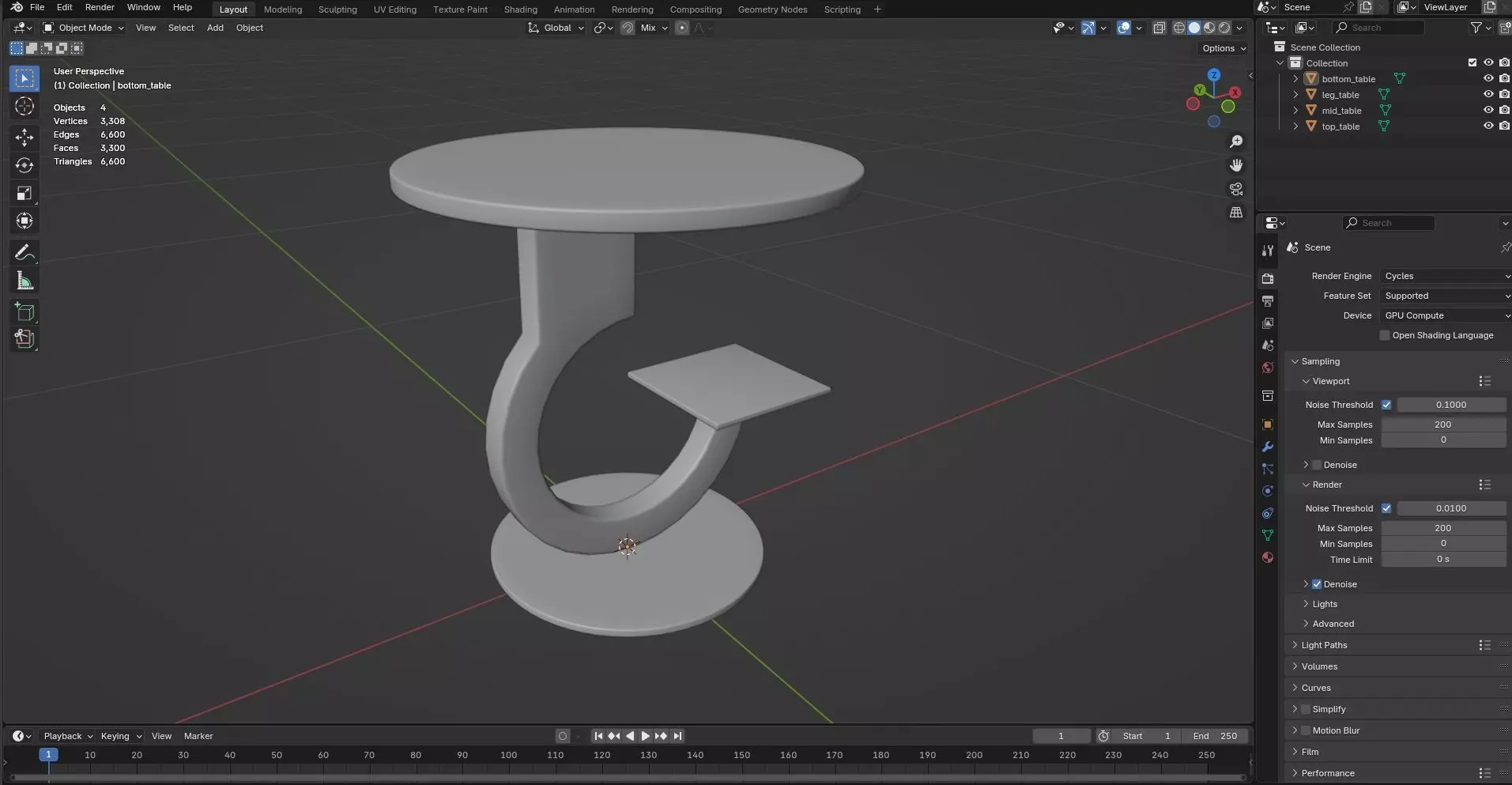Switch to the Shading workspace tab
Viewport: 1512px width, 785px height.
(521, 9)
